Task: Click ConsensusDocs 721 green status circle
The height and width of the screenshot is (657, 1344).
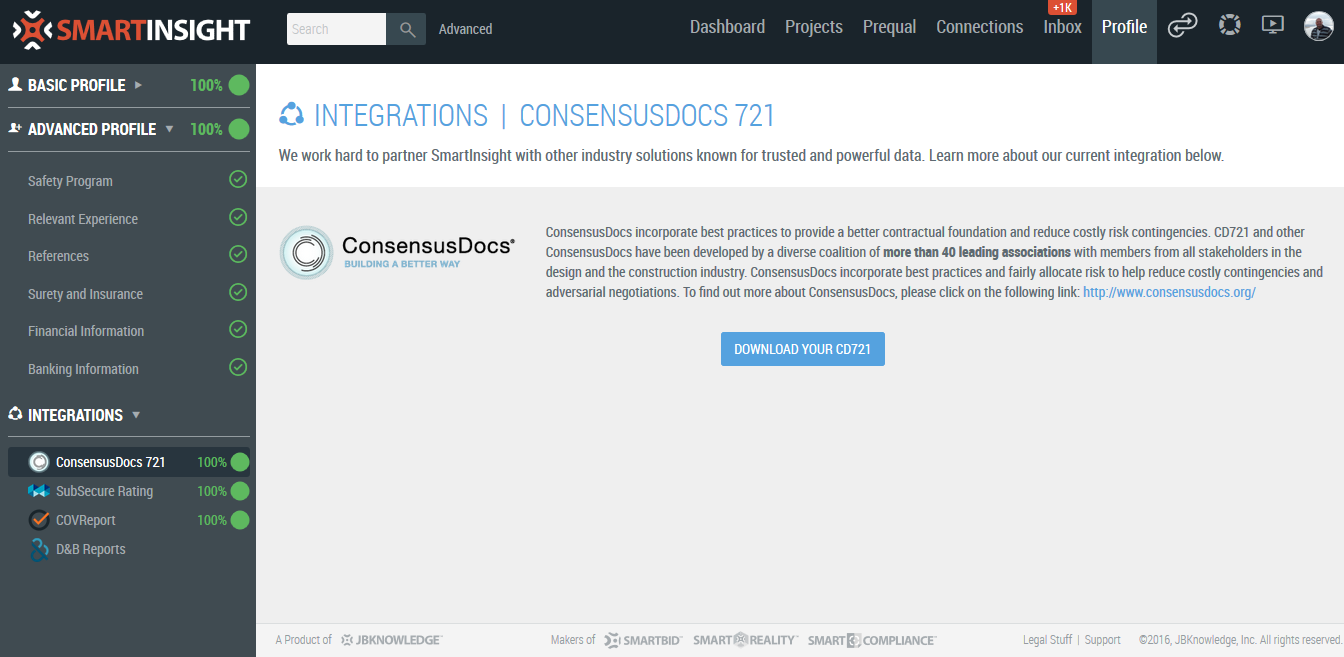Action: (x=240, y=462)
